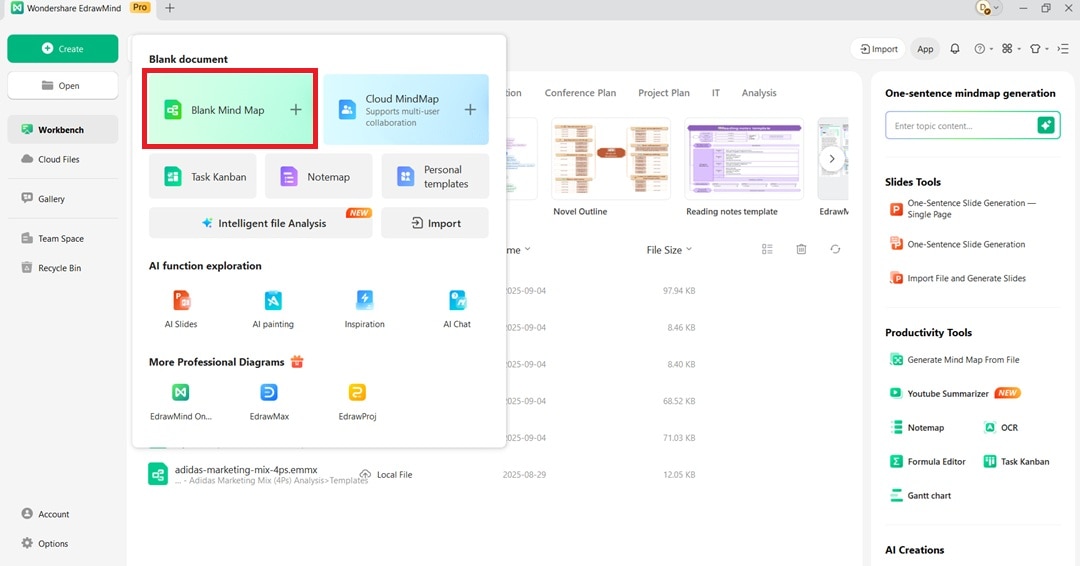Open the shirt theme dropdown
The height and width of the screenshot is (566, 1080).
pyautogui.click(x=1039, y=49)
